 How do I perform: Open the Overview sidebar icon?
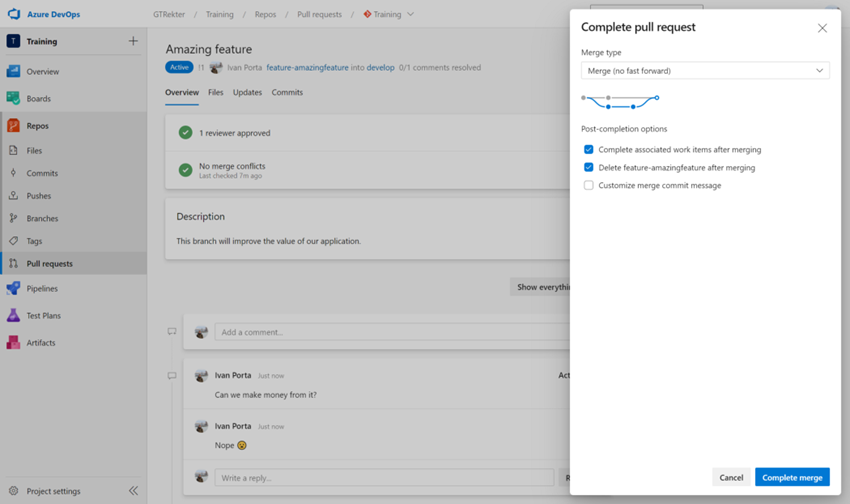tap(14, 71)
